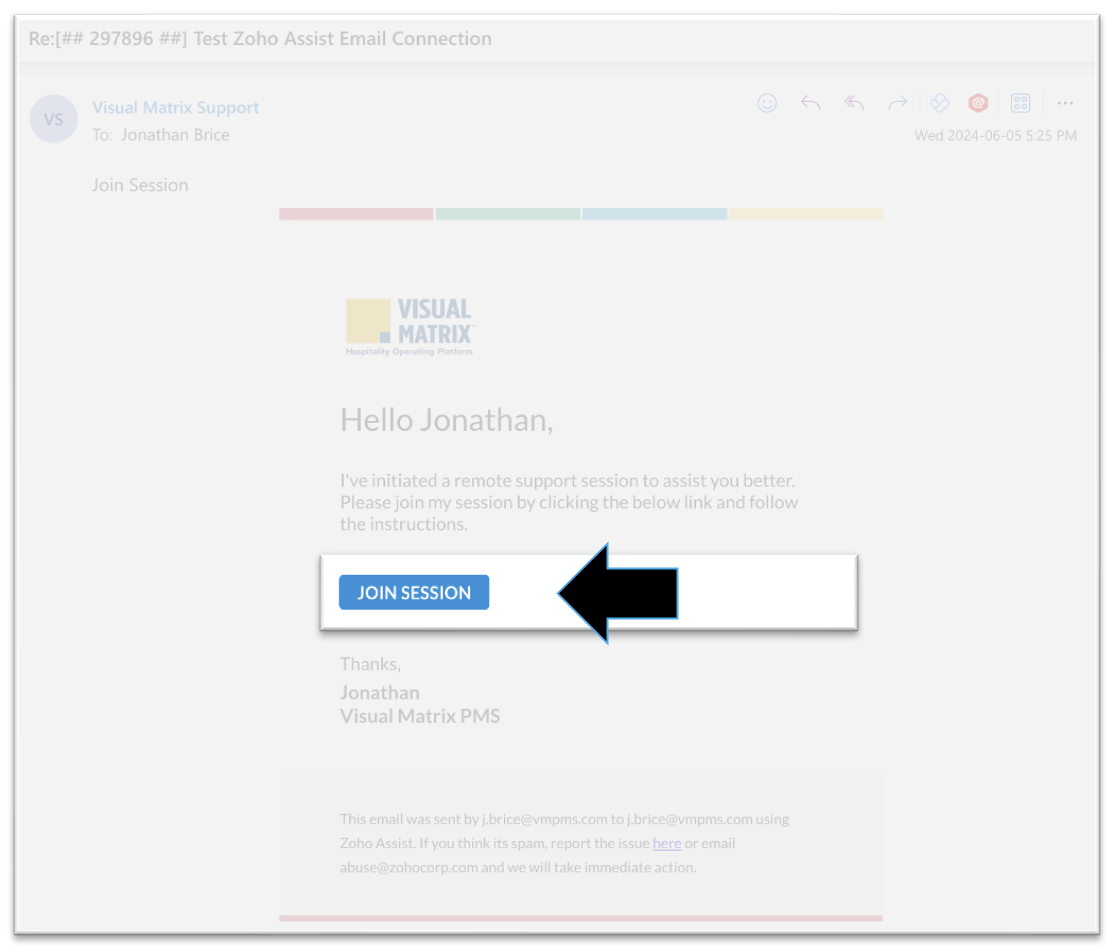Reply to the email using the single reply arrow

810,103
